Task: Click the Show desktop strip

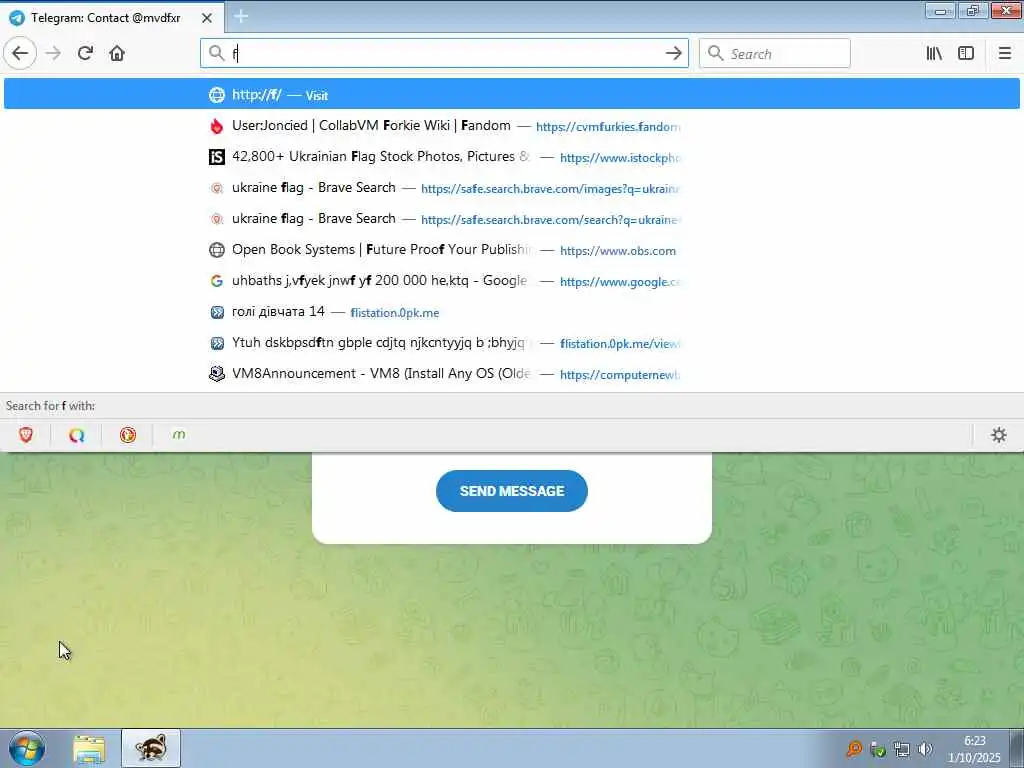Action: click(x=1017, y=748)
